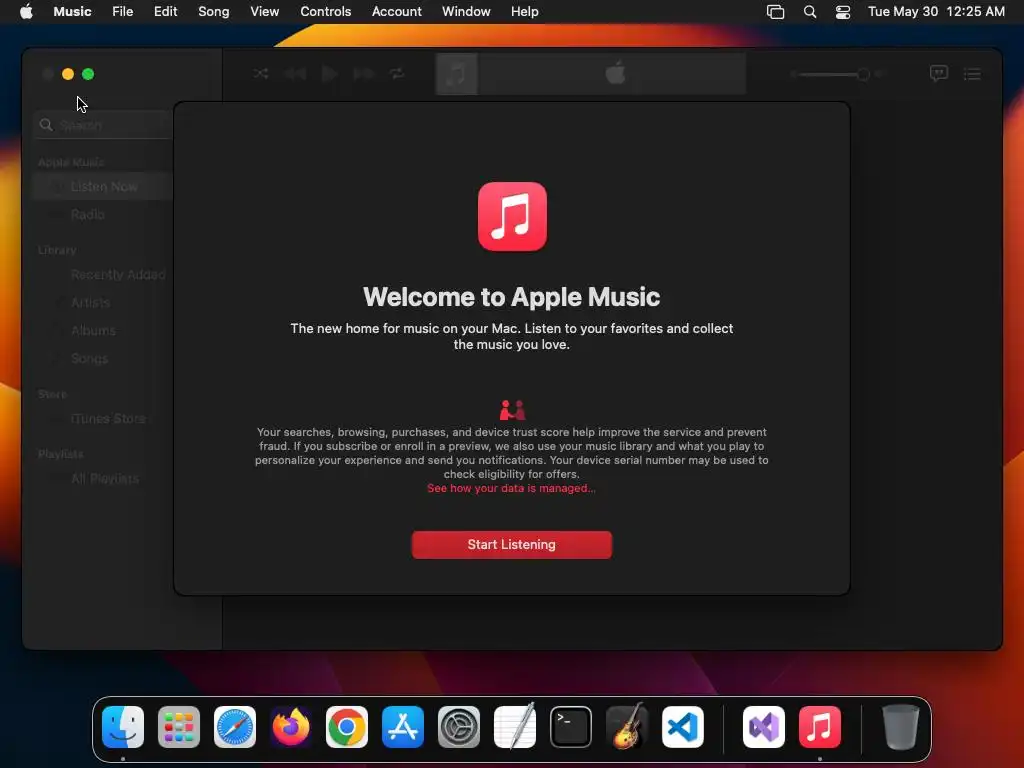
Task: Open the Help menu
Action: [x=524, y=12]
